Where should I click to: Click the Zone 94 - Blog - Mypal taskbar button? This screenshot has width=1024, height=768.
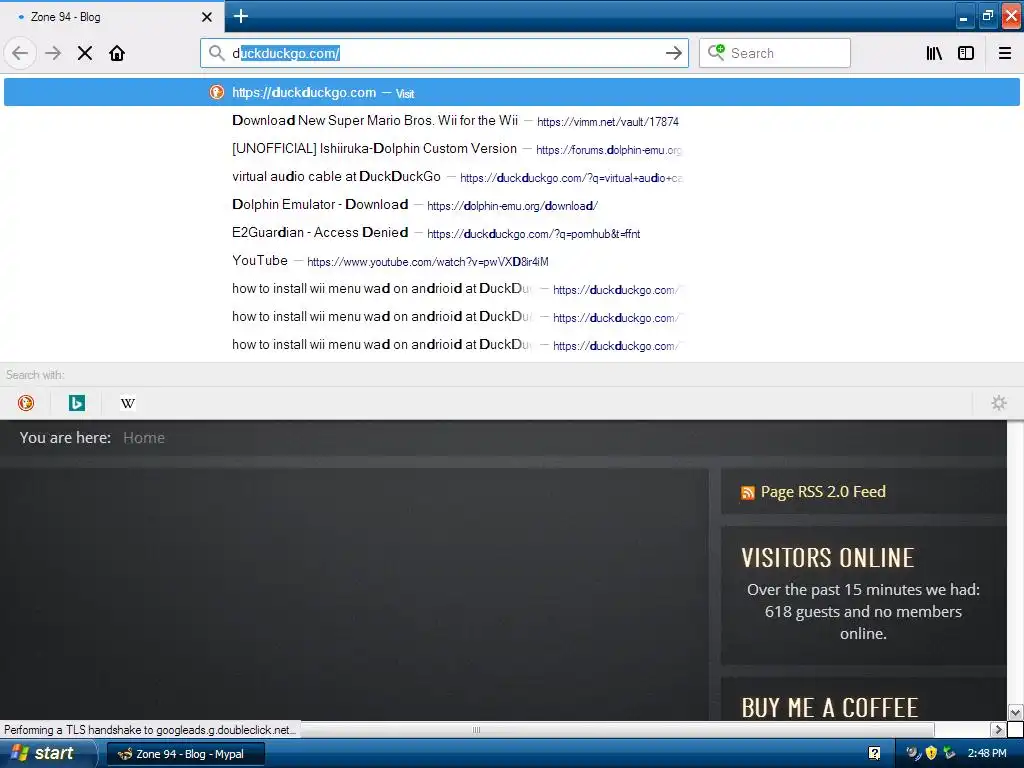click(x=185, y=754)
